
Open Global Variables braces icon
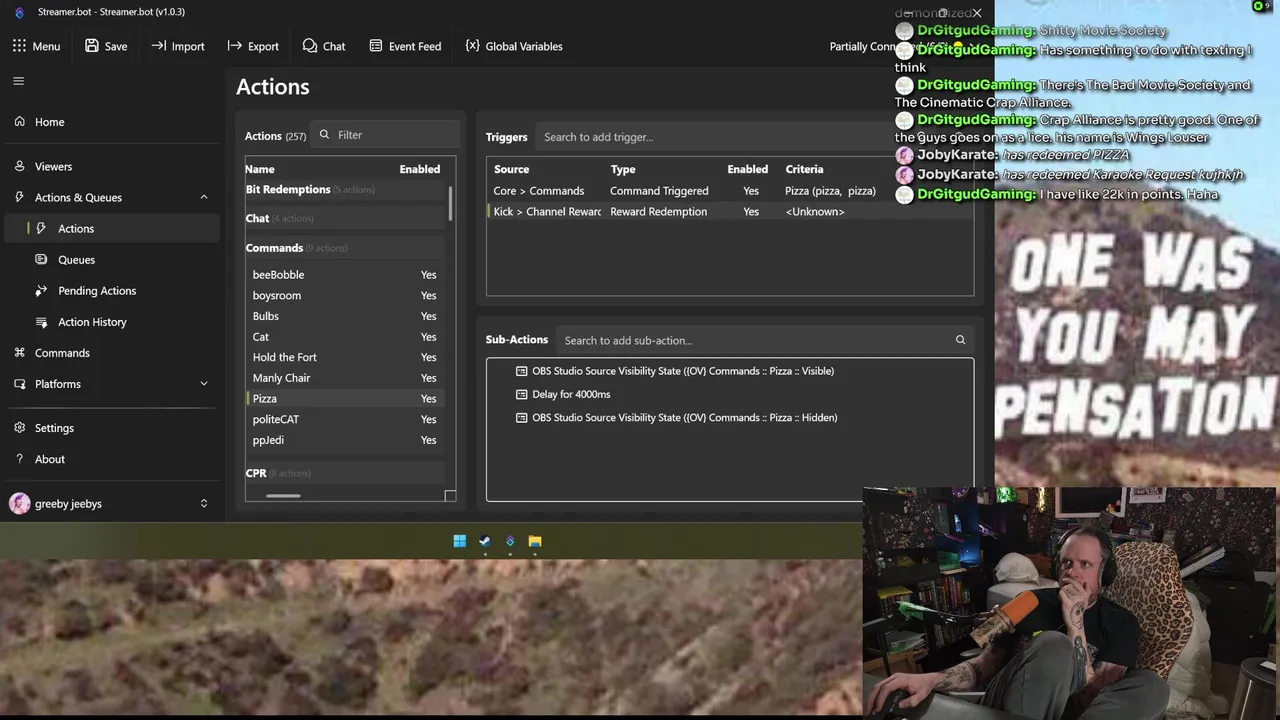(472, 46)
